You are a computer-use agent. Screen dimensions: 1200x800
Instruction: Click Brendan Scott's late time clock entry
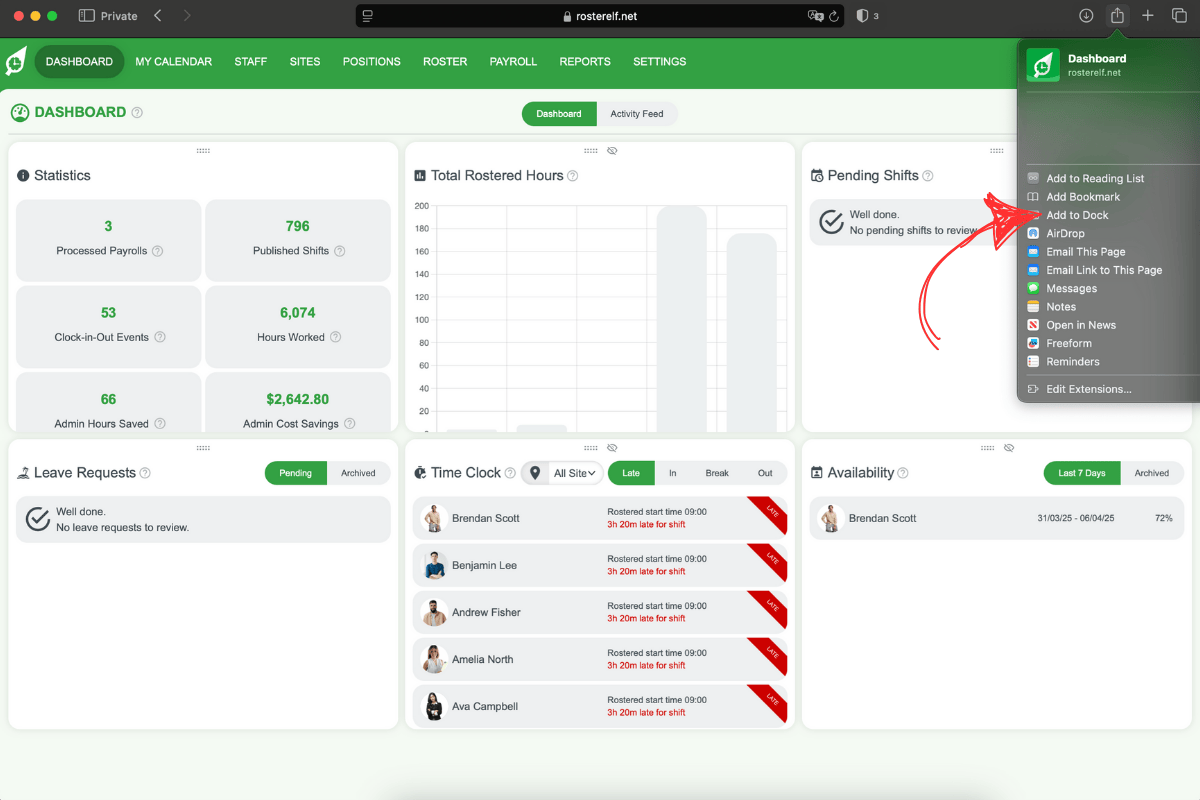tap(599, 518)
